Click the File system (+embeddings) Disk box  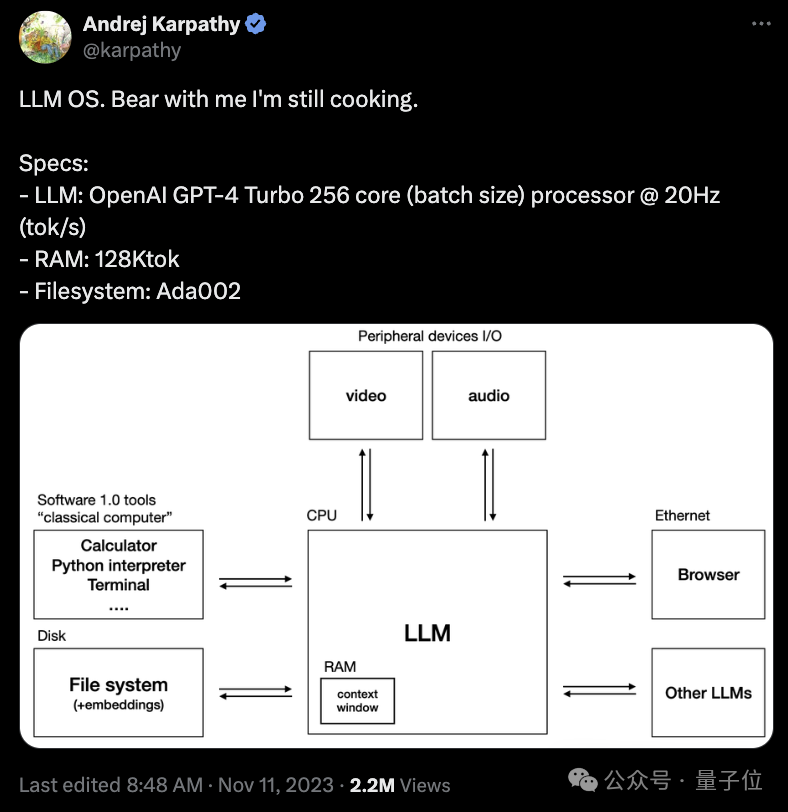tap(118, 692)
